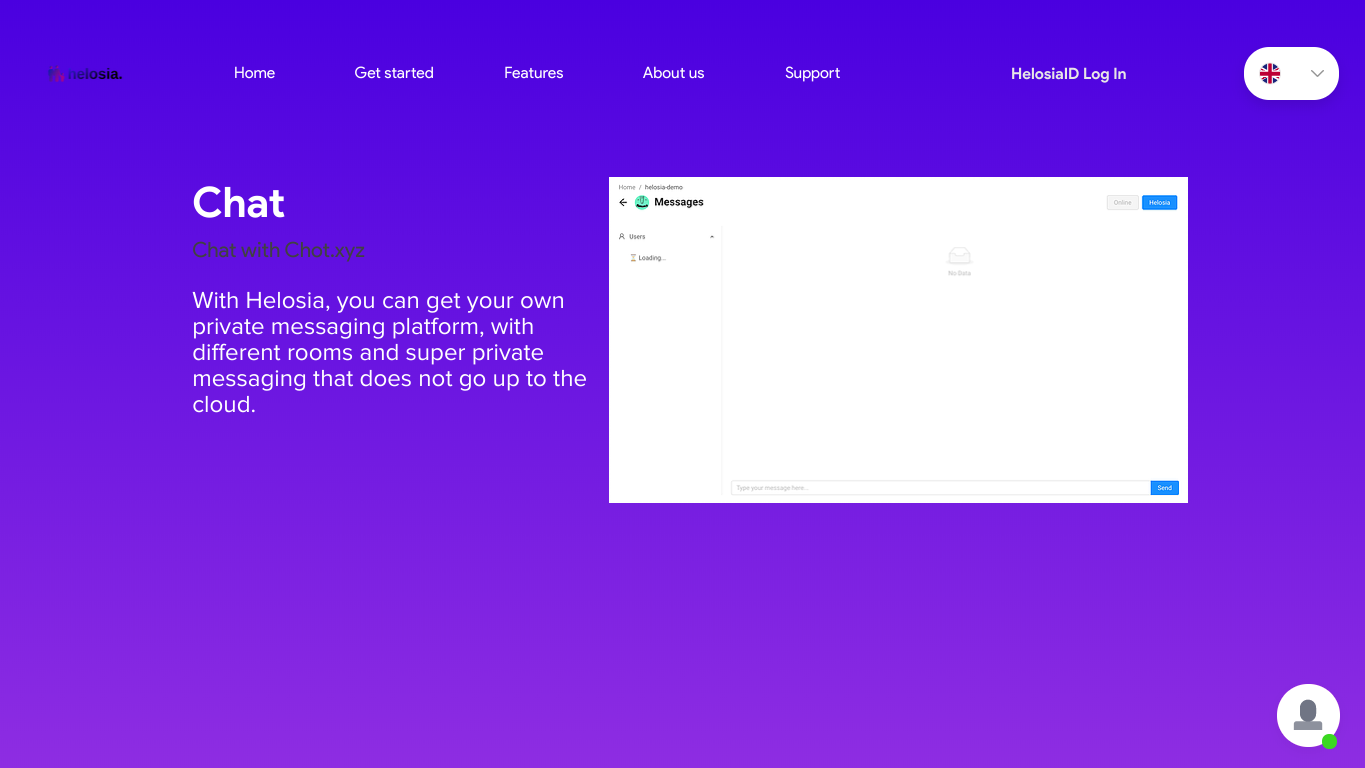Navigate to About us
The image size is (1365, 768).
(x=673, y=73)
